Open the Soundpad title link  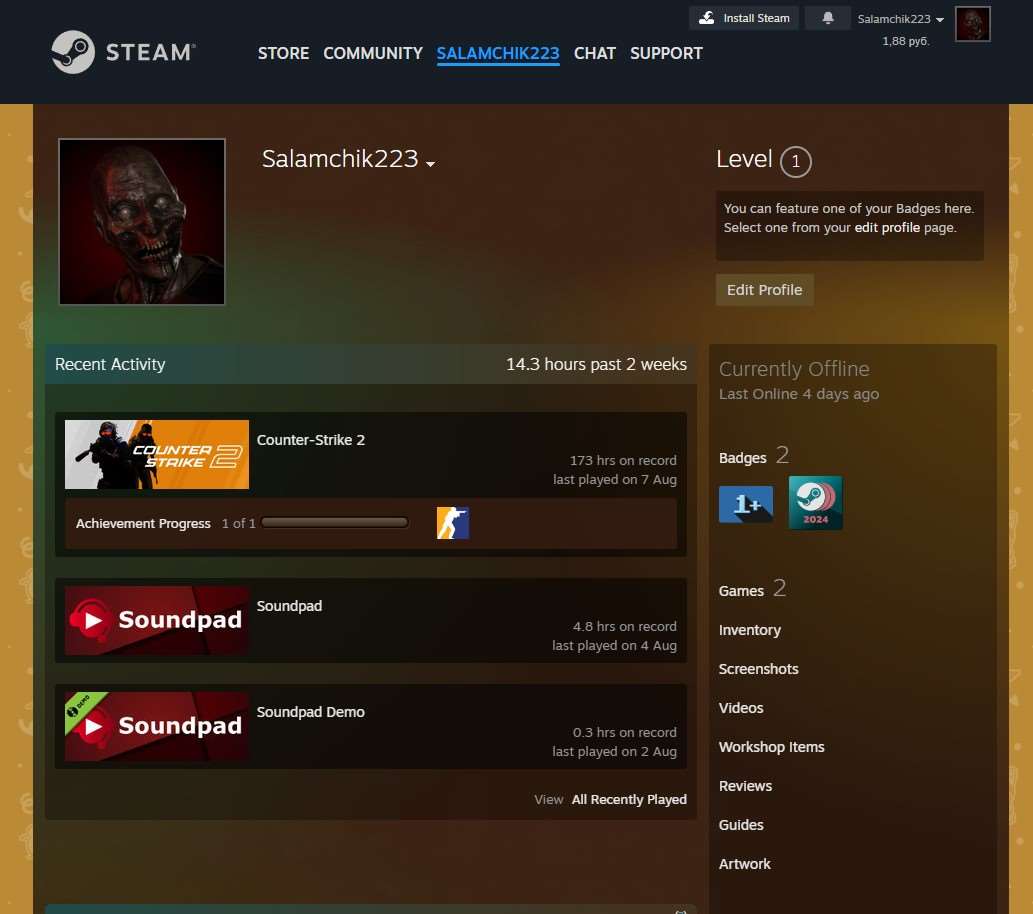click(x=289, y=606)
